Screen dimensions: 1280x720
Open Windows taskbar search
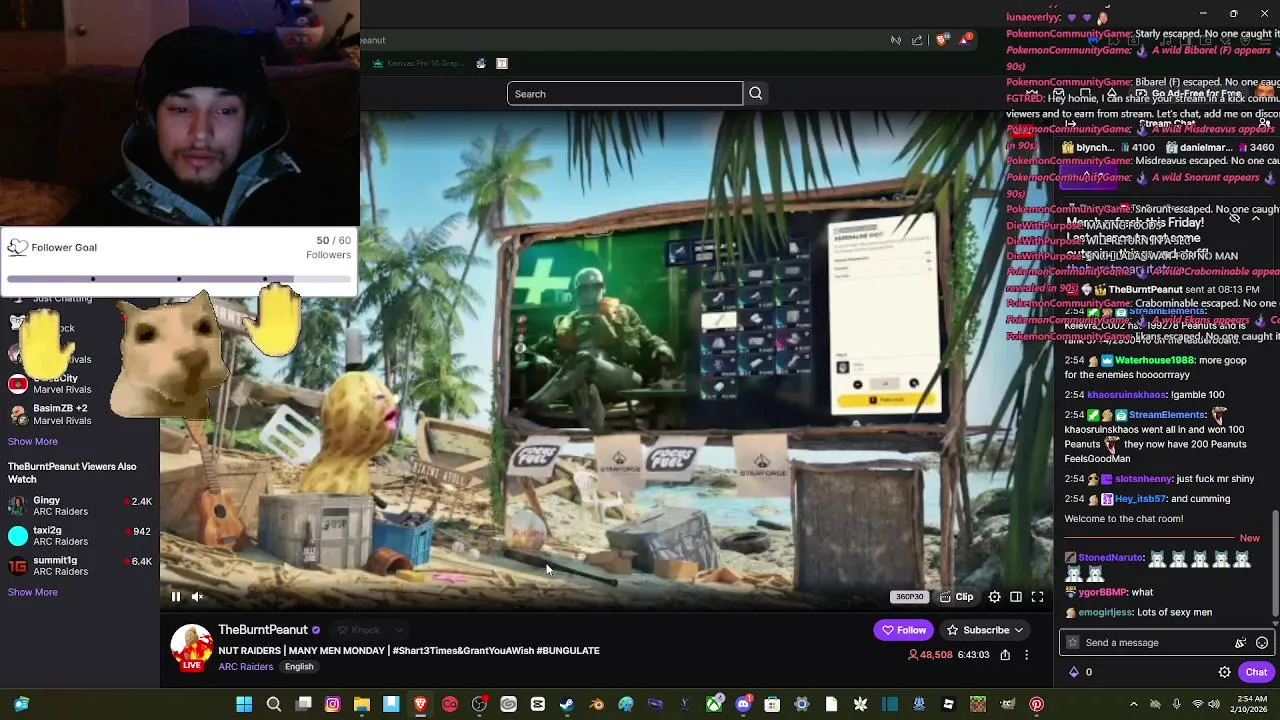tap(274, 704)
